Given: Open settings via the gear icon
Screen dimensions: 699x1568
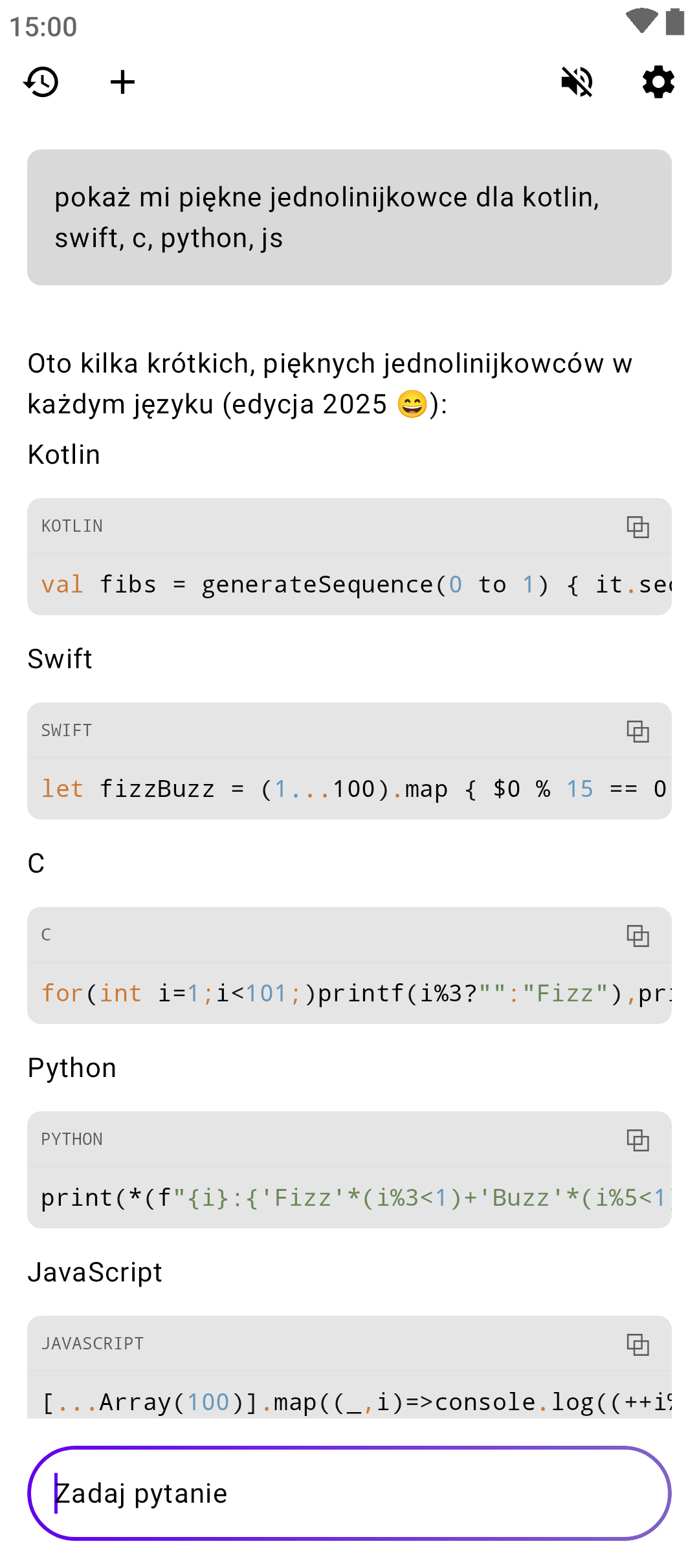Looking at the screenshot, I should click(x=658, y=82).
